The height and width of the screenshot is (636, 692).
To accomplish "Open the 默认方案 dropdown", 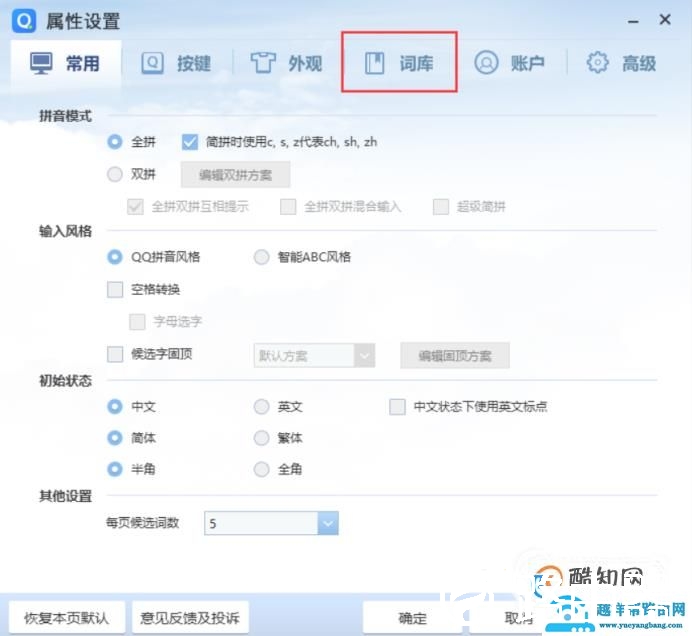I will pos(314,355).
